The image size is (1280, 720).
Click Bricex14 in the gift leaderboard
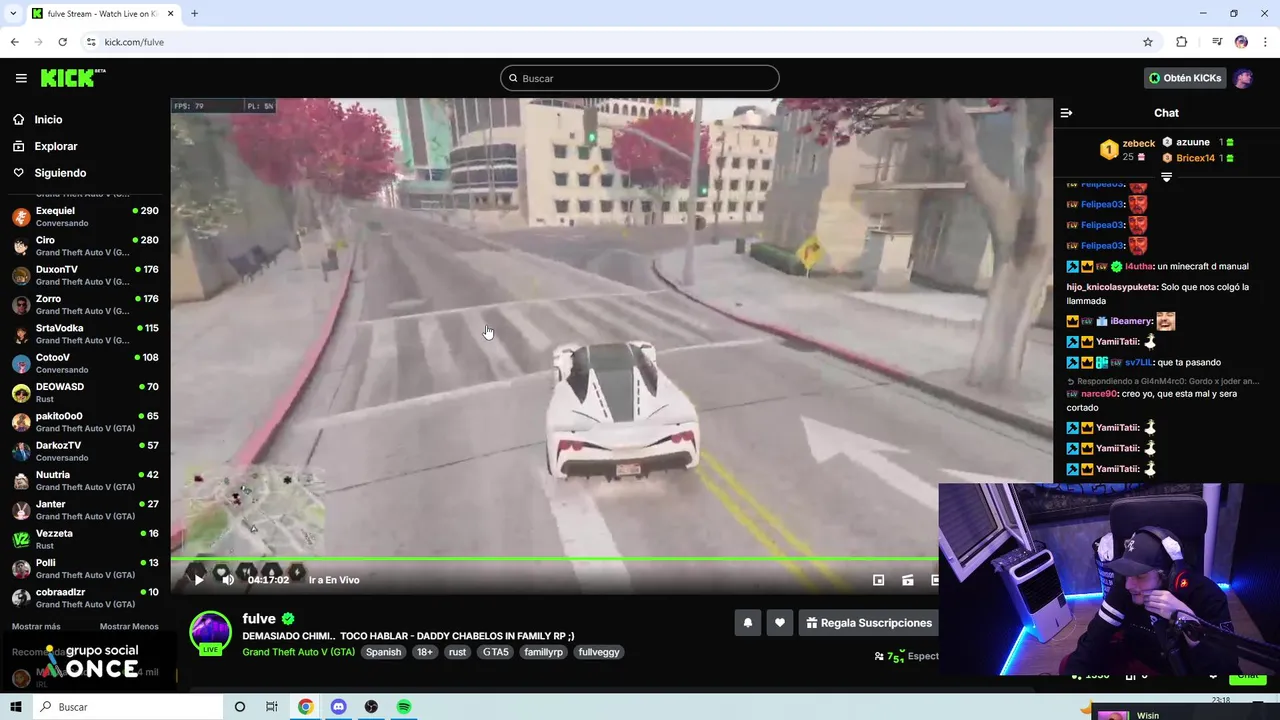pyautogui.click(x=1195, y=158)
